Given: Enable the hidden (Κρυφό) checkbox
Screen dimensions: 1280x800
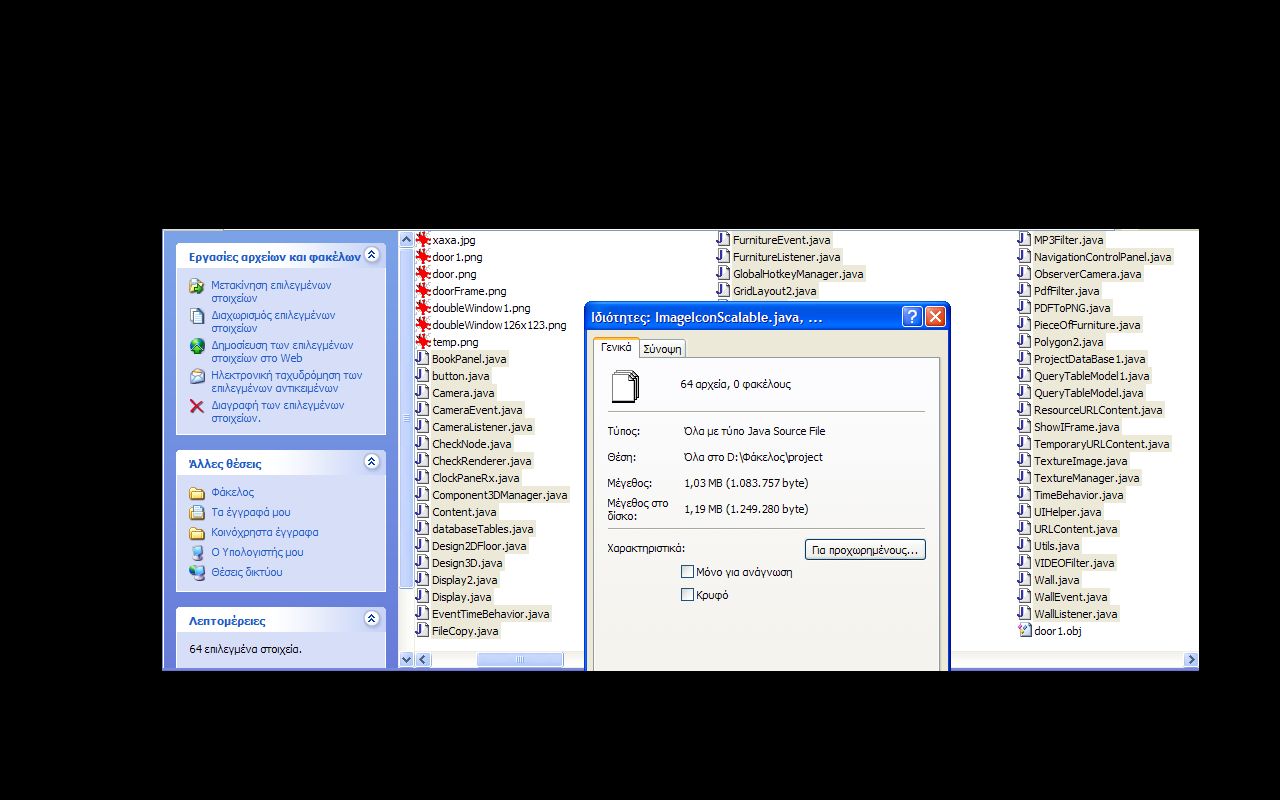Looking at the screenshot, I should click(687, 595).
